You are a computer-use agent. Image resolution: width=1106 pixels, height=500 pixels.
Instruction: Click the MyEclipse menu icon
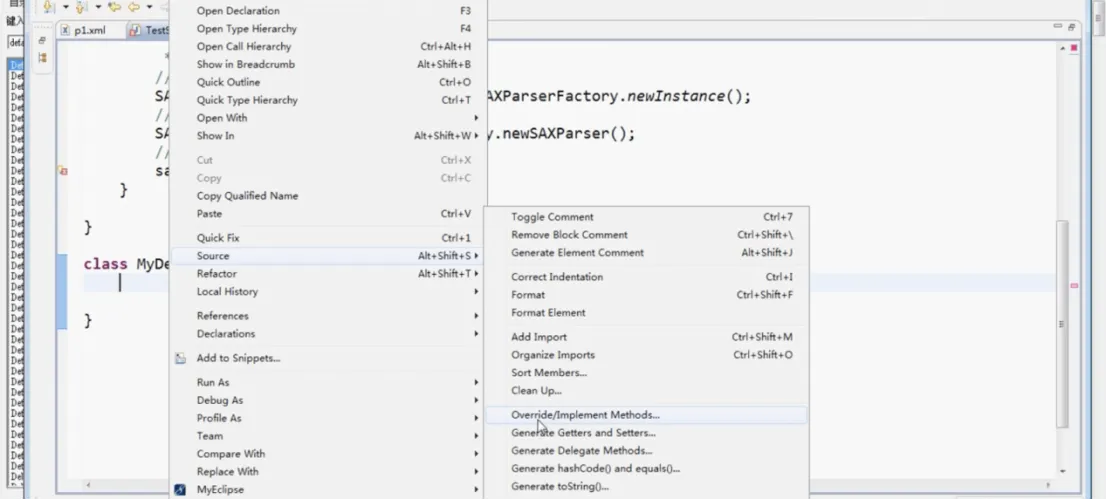[181, 489]
